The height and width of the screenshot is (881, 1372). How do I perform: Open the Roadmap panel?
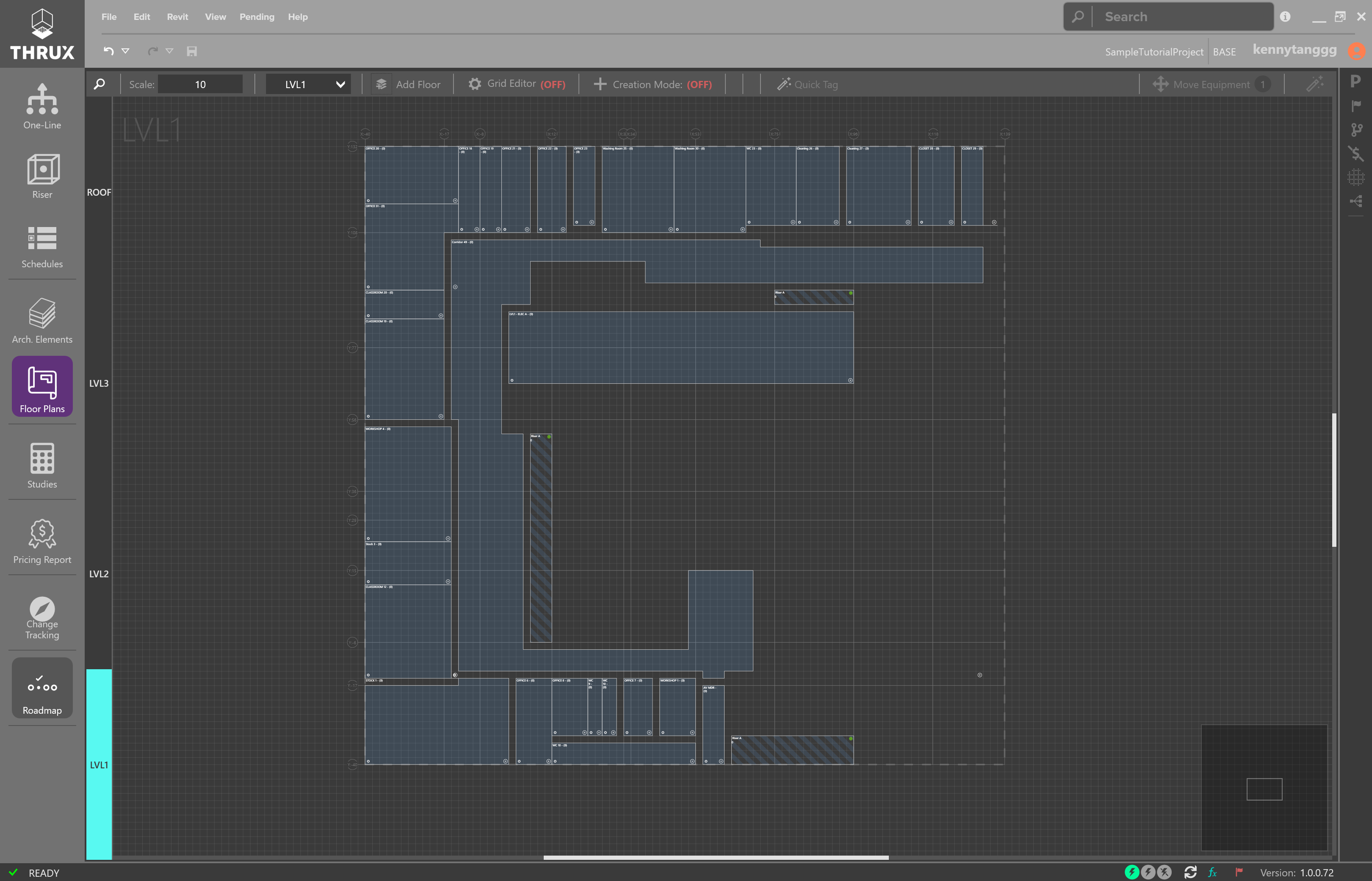pos(42,687)
